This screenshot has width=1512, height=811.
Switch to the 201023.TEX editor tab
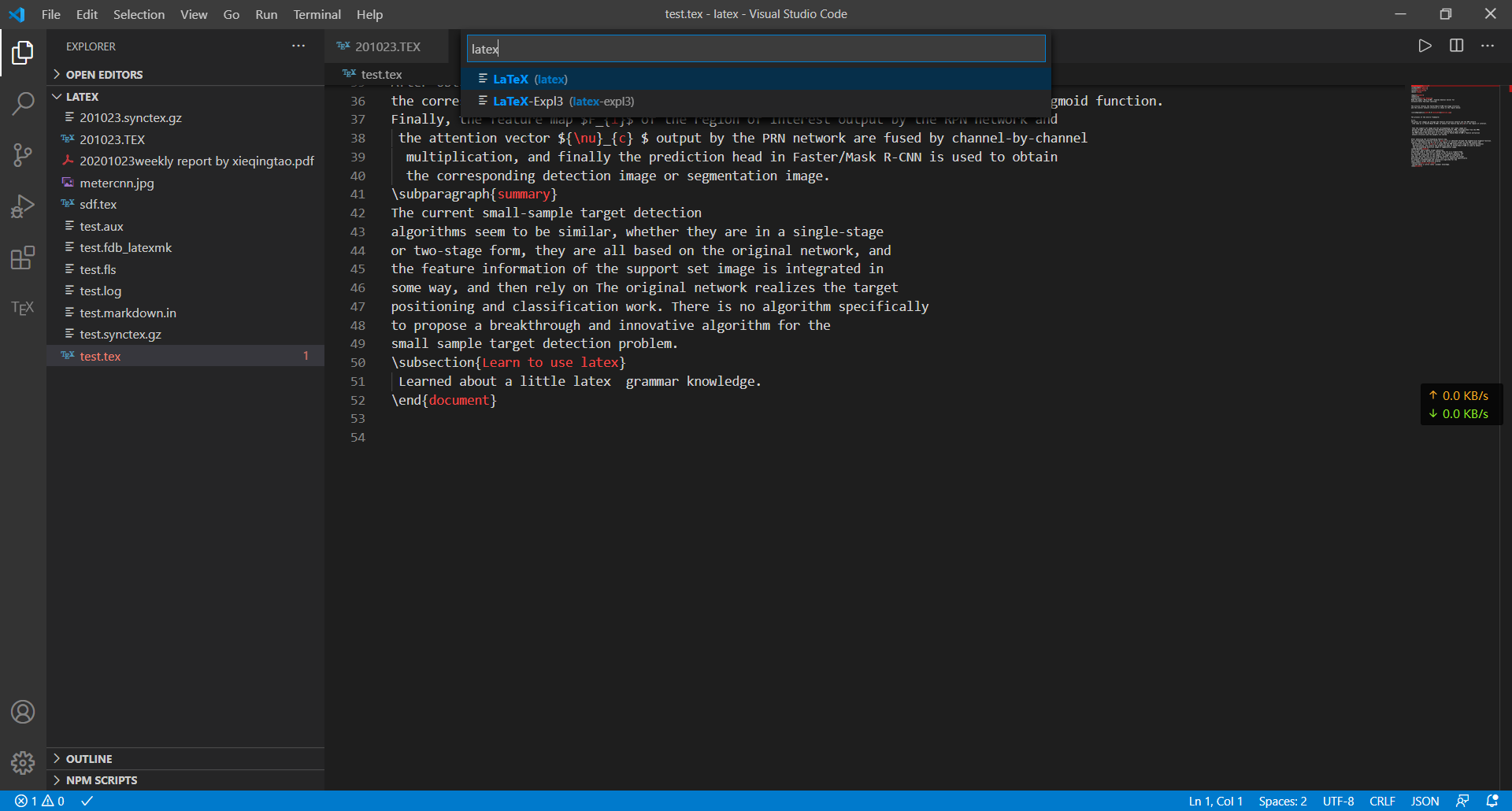coord(386,46)
